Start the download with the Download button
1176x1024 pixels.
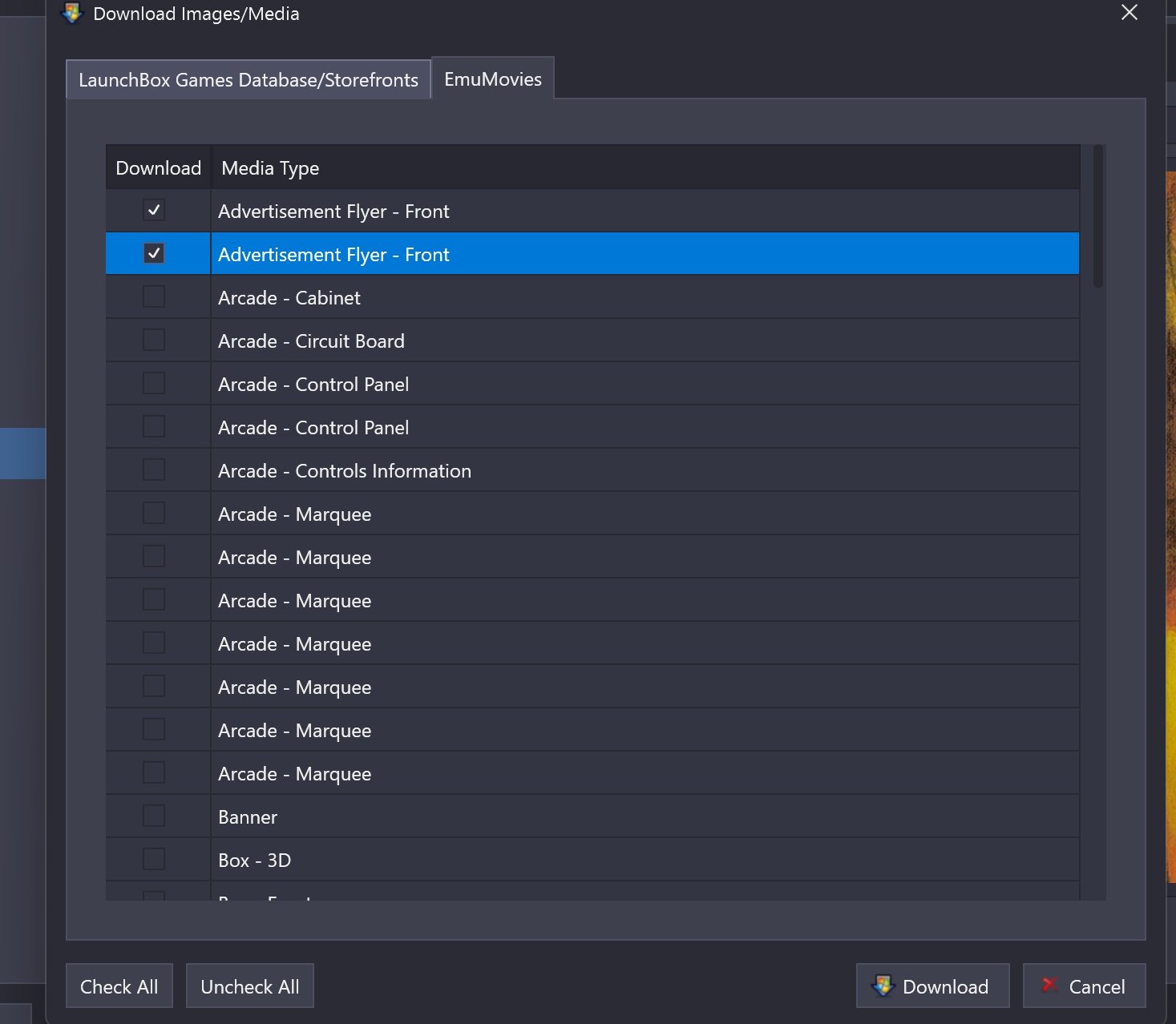point(933,986)
